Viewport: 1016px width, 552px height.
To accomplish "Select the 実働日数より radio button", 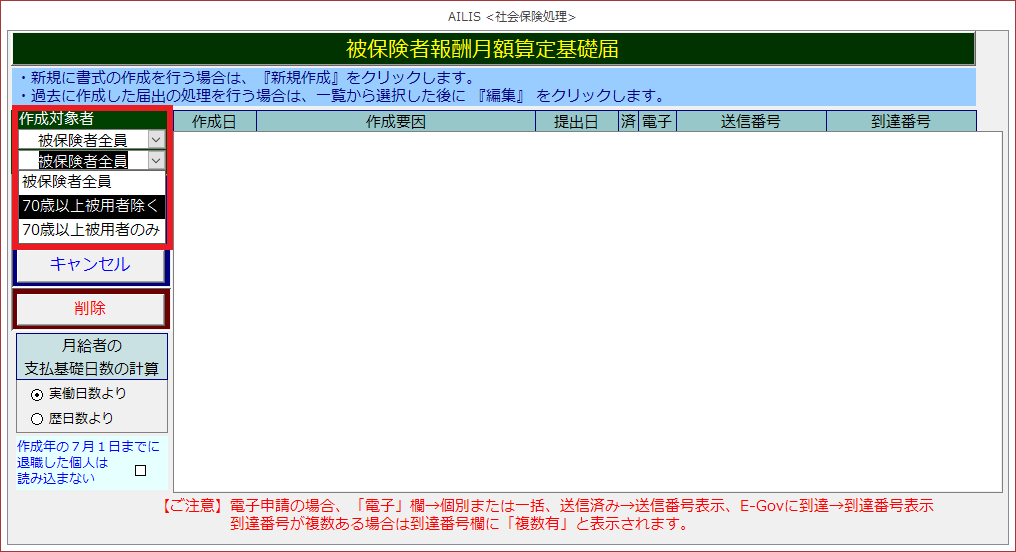I will [x=37, y=394].
